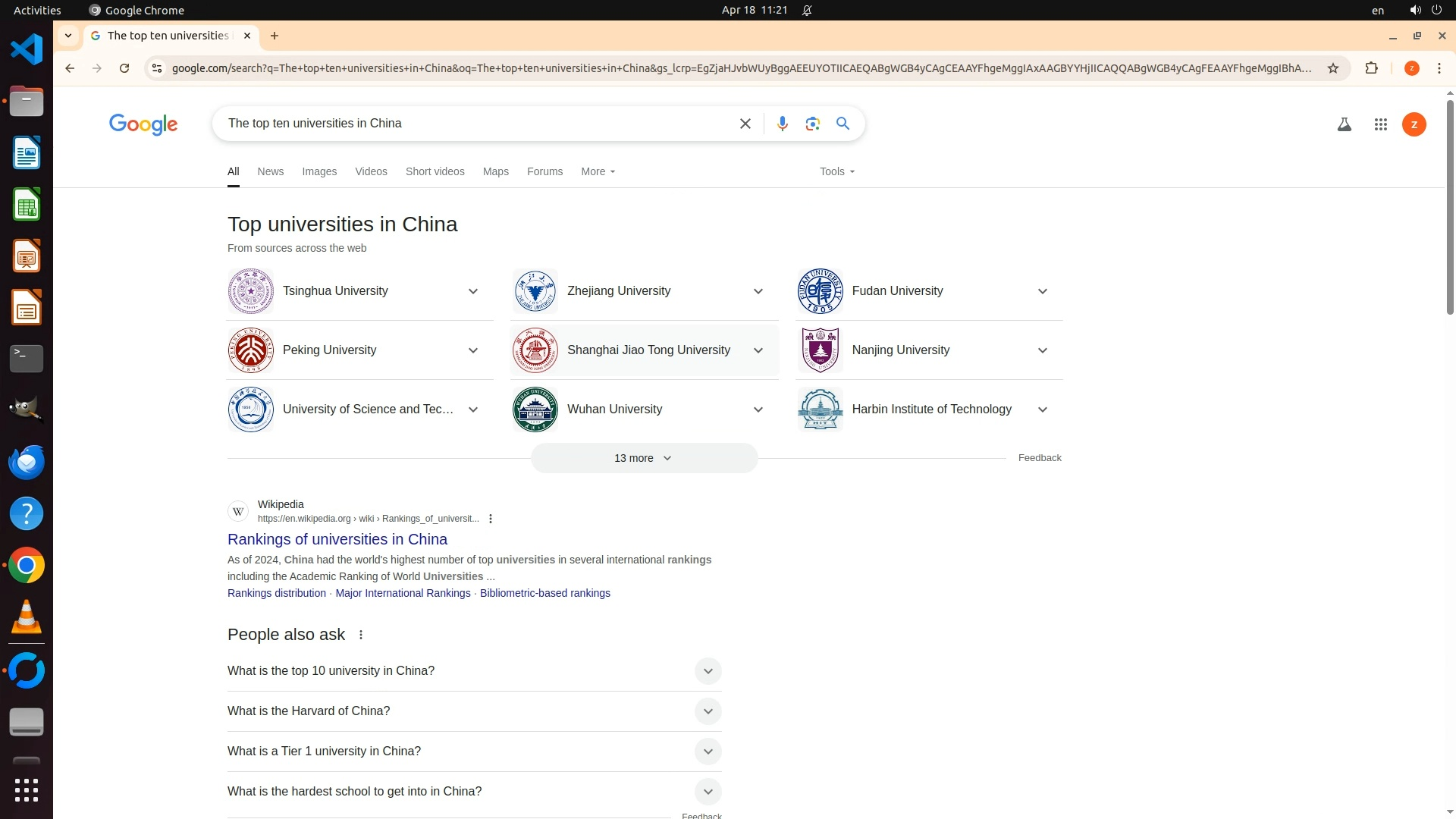Reload the page

pyautogui.click(x=124, y=68)
